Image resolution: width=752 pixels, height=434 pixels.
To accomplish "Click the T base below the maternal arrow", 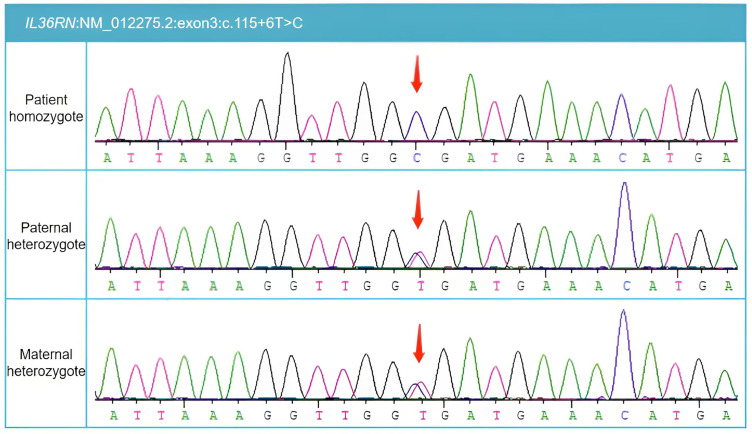I will coord(417,414).
